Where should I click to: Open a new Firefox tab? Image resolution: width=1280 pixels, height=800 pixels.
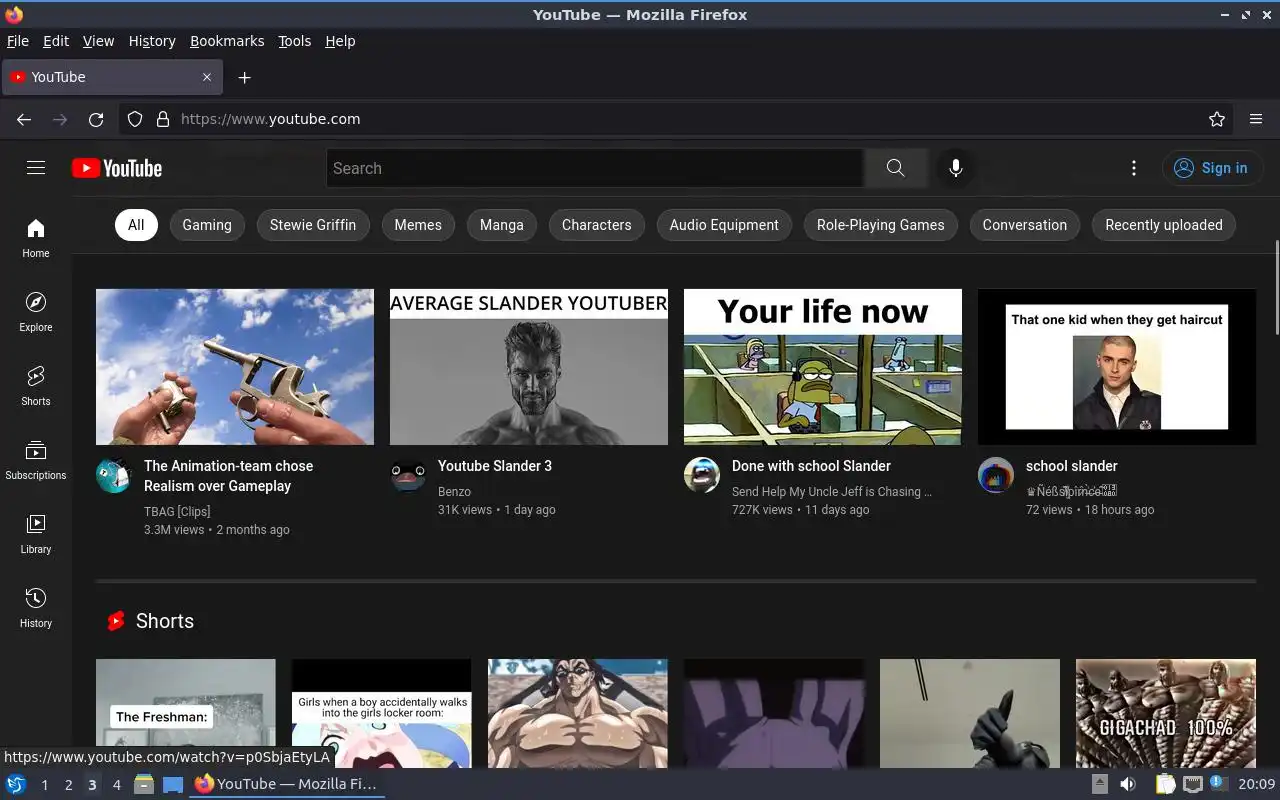pos(244,77)
